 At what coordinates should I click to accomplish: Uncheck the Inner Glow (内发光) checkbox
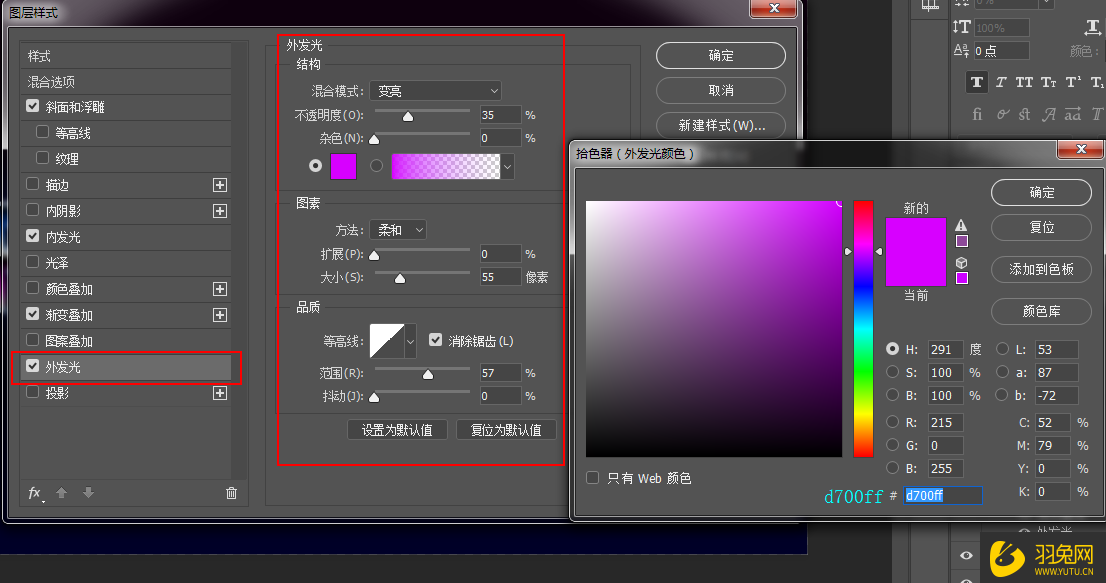[32, 236]
